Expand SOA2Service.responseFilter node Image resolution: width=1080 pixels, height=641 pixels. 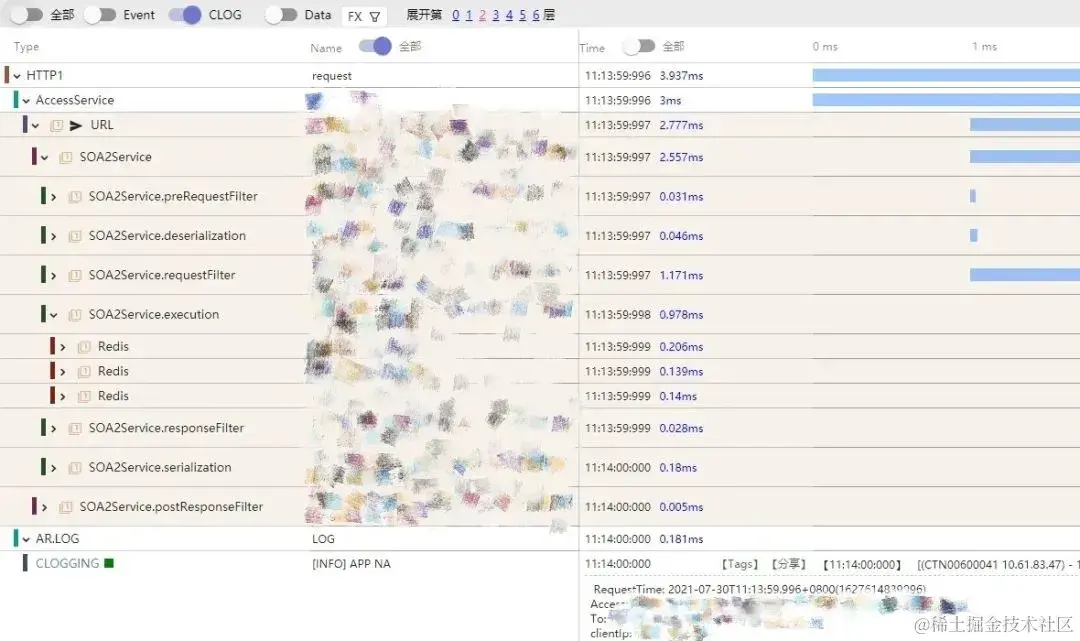(53, 428)
